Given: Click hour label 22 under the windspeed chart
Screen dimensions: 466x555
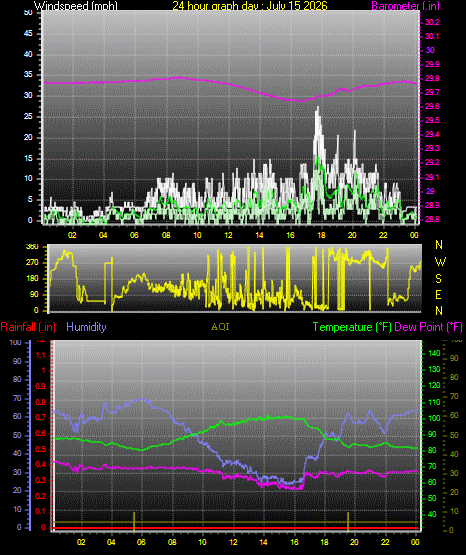Looking at the screenshot, I should pos(383,235).
